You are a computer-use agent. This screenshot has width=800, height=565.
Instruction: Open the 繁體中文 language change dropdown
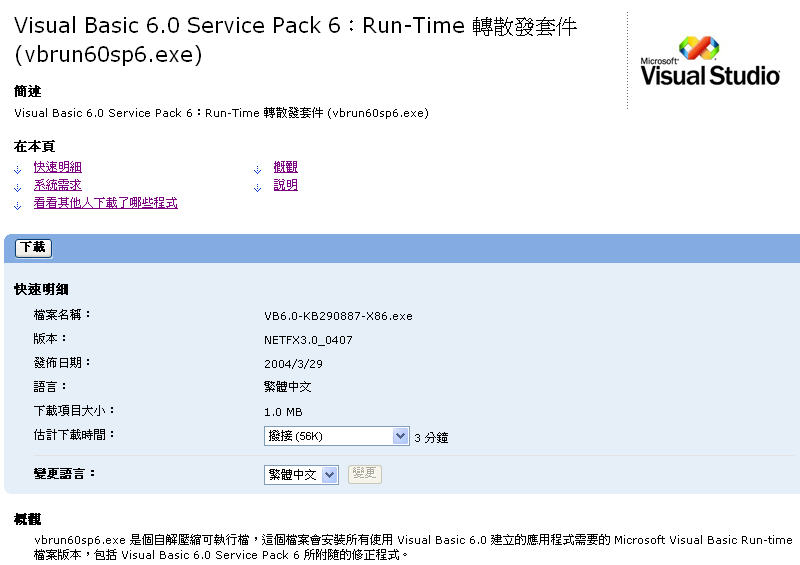click(301, 475)
